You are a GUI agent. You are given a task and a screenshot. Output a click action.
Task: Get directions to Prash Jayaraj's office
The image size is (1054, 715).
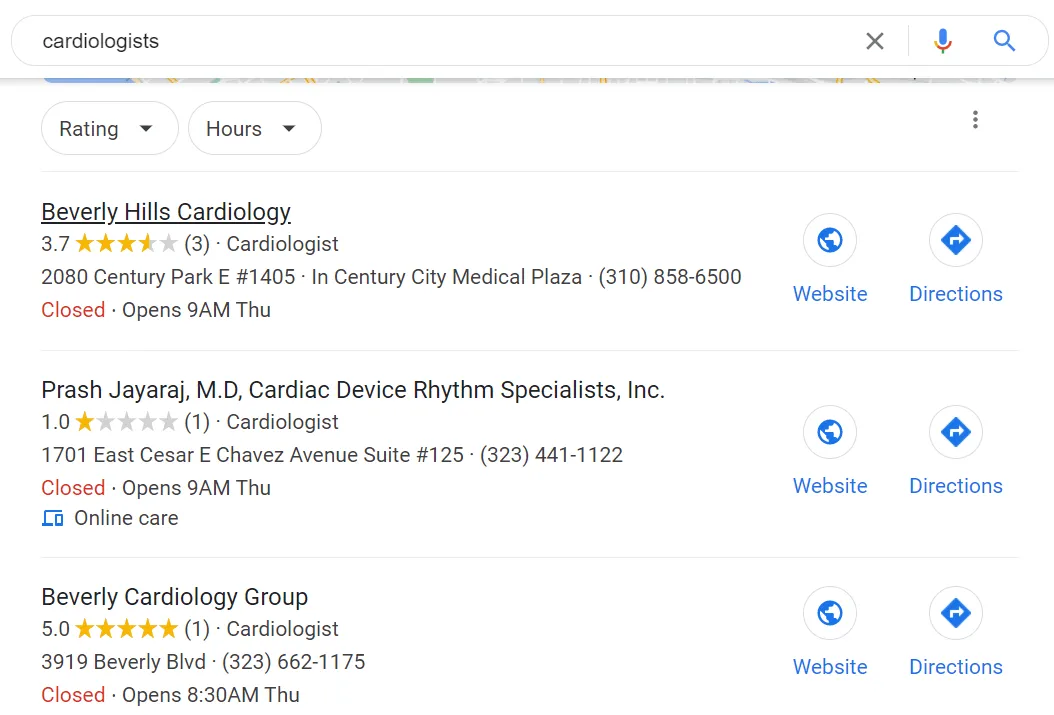click(955, 432)
